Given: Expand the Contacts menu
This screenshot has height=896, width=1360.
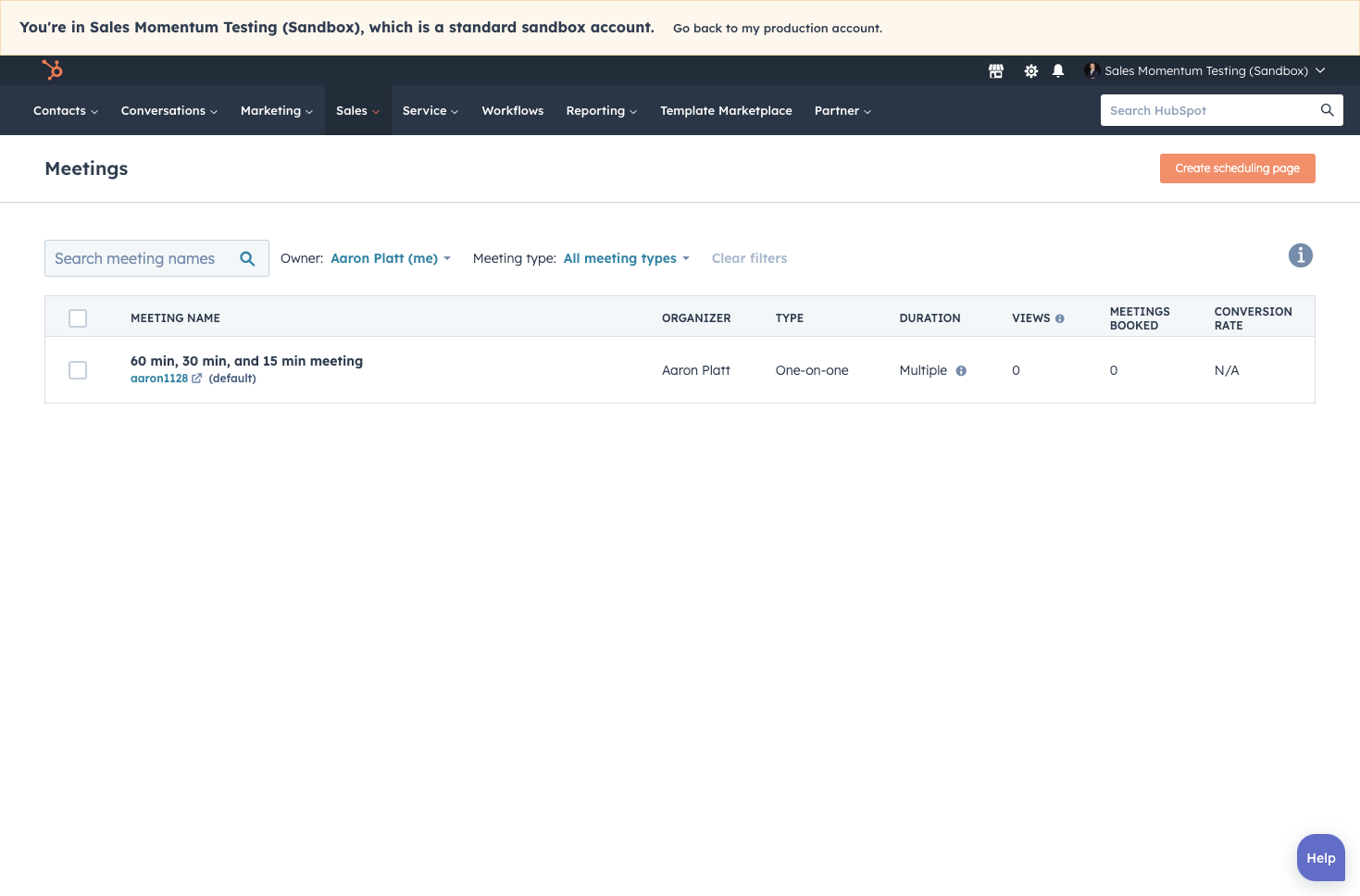Looking at the screenshot, I should [x=66, y=110].
